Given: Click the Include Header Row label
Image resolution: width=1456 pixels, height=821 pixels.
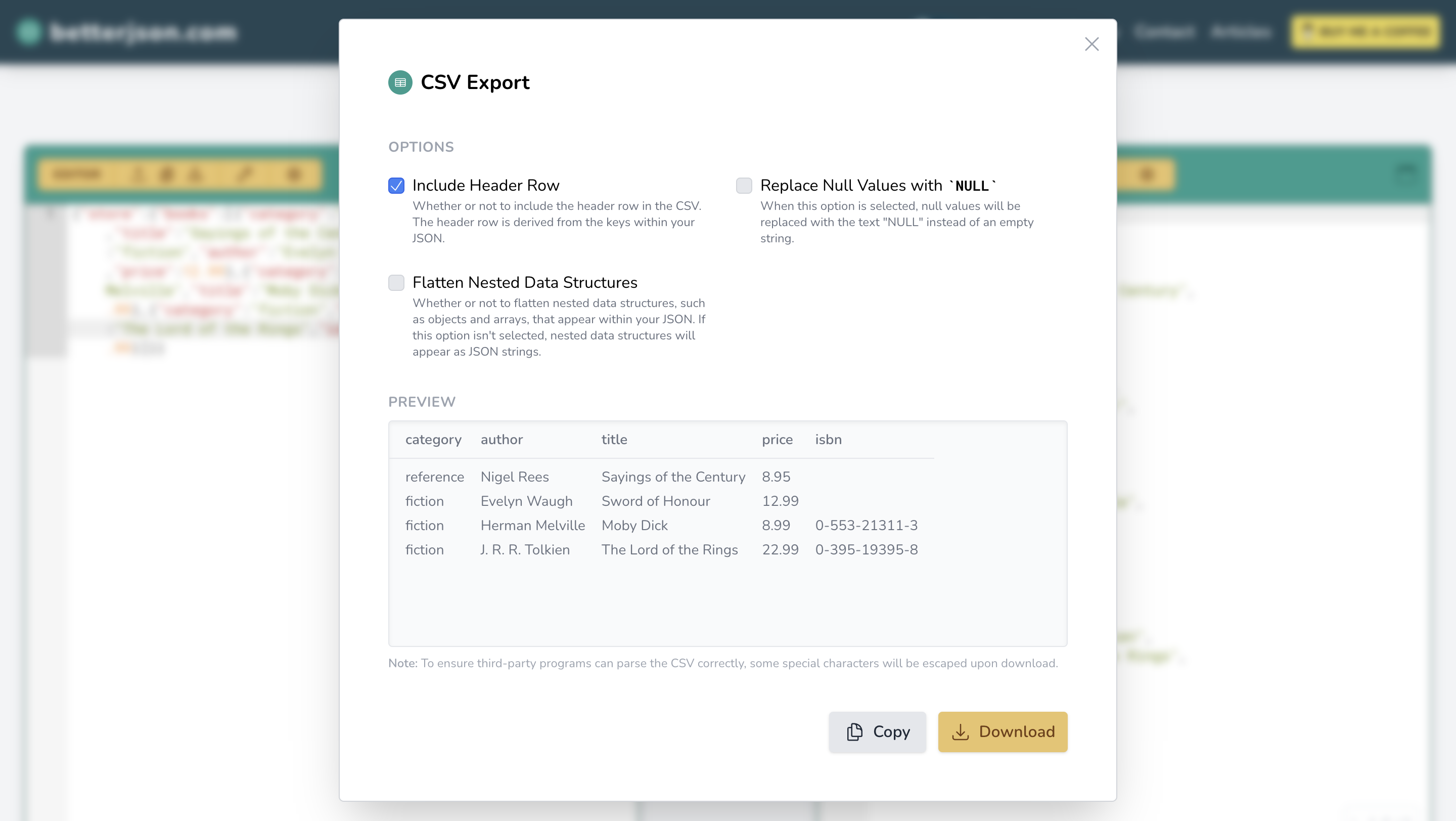Looking at the screenshot, I should pos(485,186).
